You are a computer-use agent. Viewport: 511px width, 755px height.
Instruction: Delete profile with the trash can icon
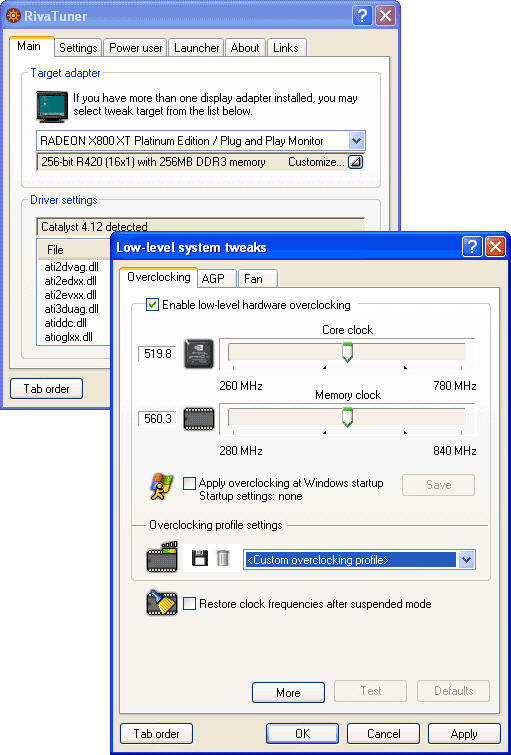(223, 558)
